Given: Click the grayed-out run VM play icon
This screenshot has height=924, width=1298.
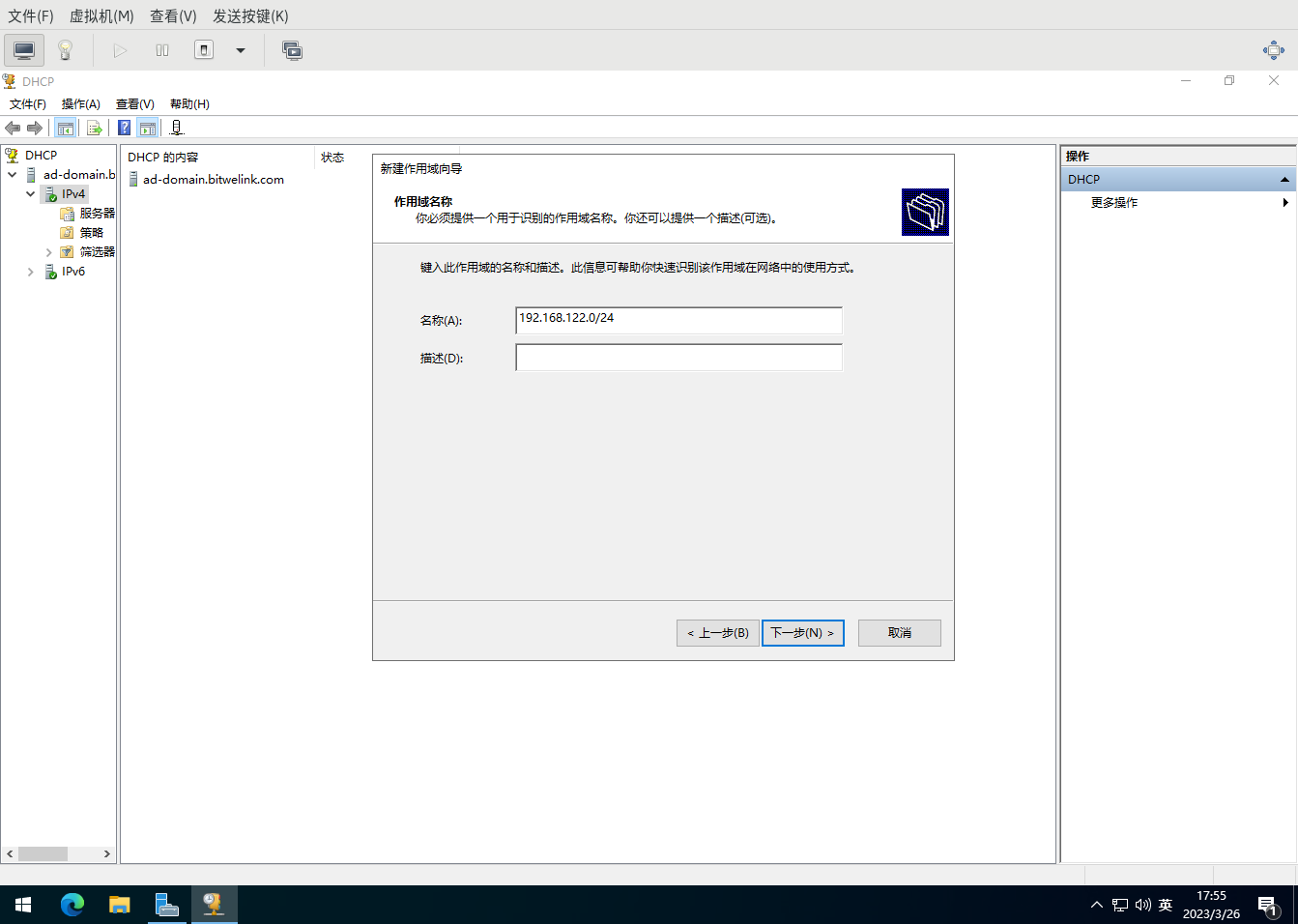Looking at the screenshot, I should point(120,50).
